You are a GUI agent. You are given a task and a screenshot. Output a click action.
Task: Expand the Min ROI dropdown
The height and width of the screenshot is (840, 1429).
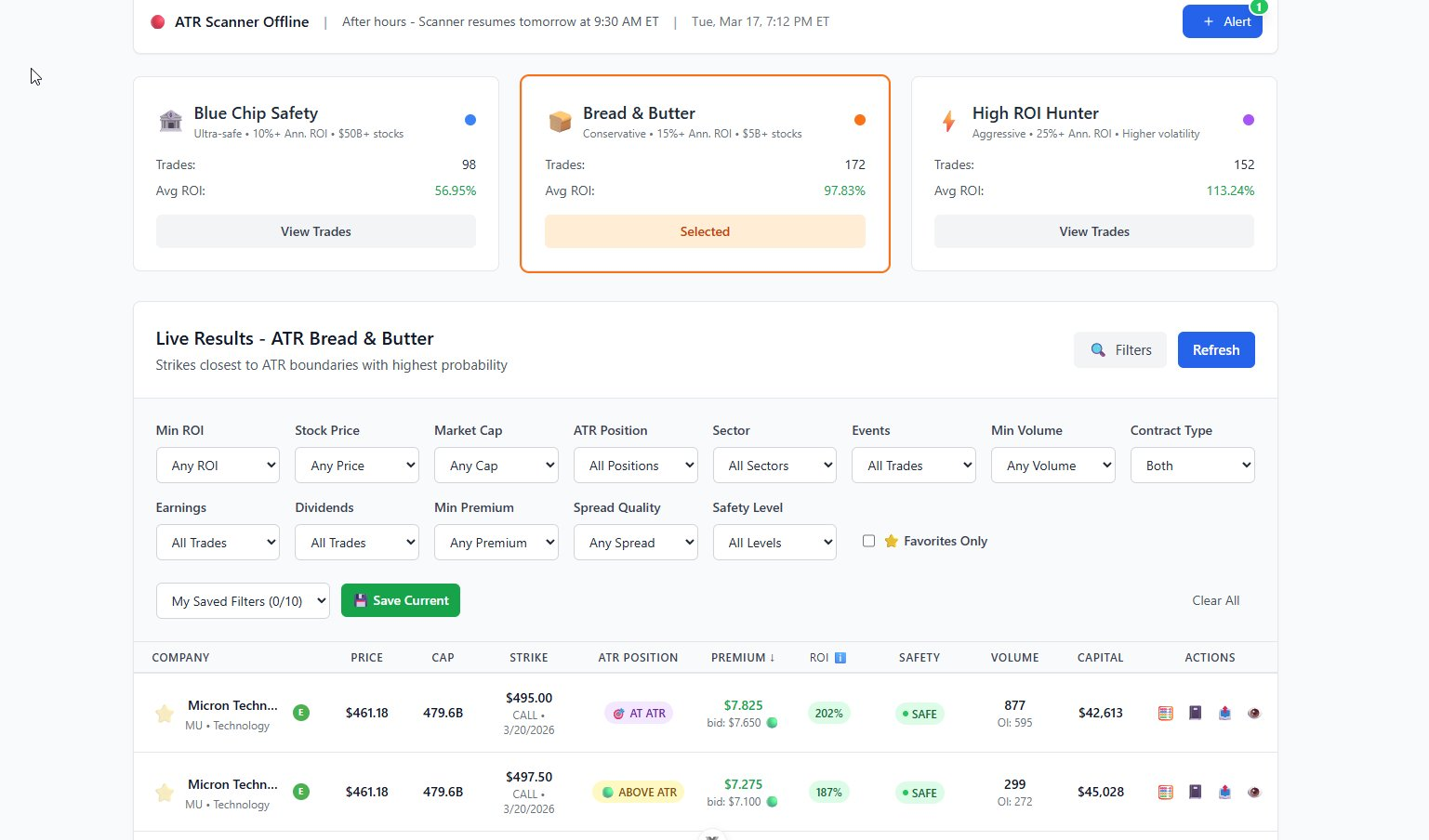pos(218,466)
